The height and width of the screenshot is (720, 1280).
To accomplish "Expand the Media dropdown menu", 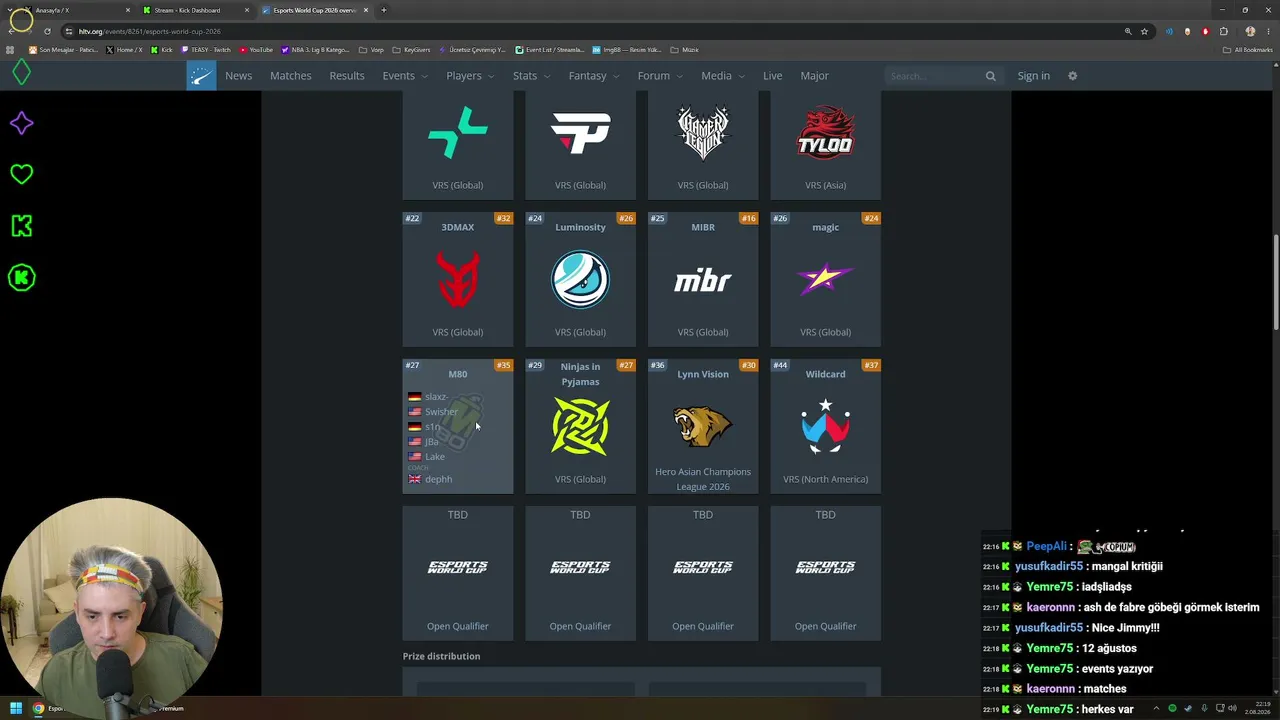I will [x=723, y=76].
